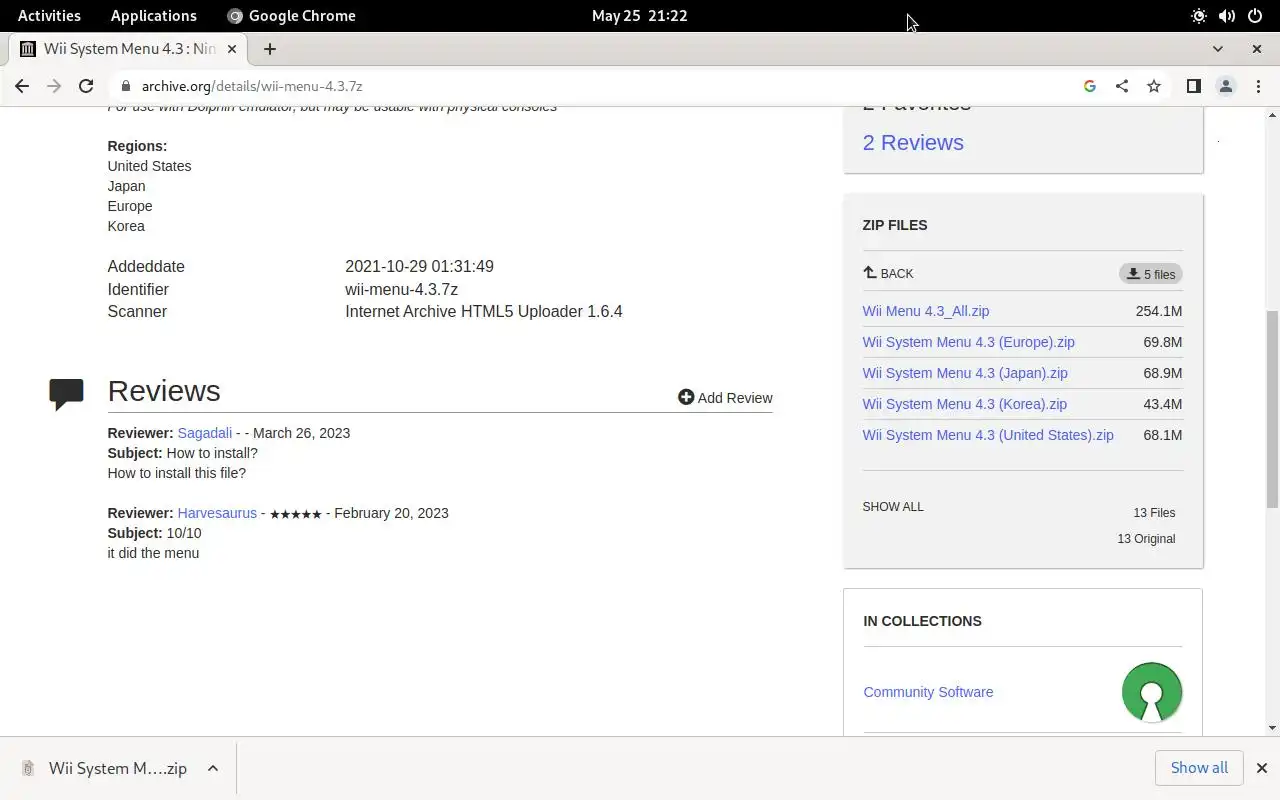1280x800 pixels.
Task: Click the scrollbar down arrow
Action: [x=1272, y=728]
